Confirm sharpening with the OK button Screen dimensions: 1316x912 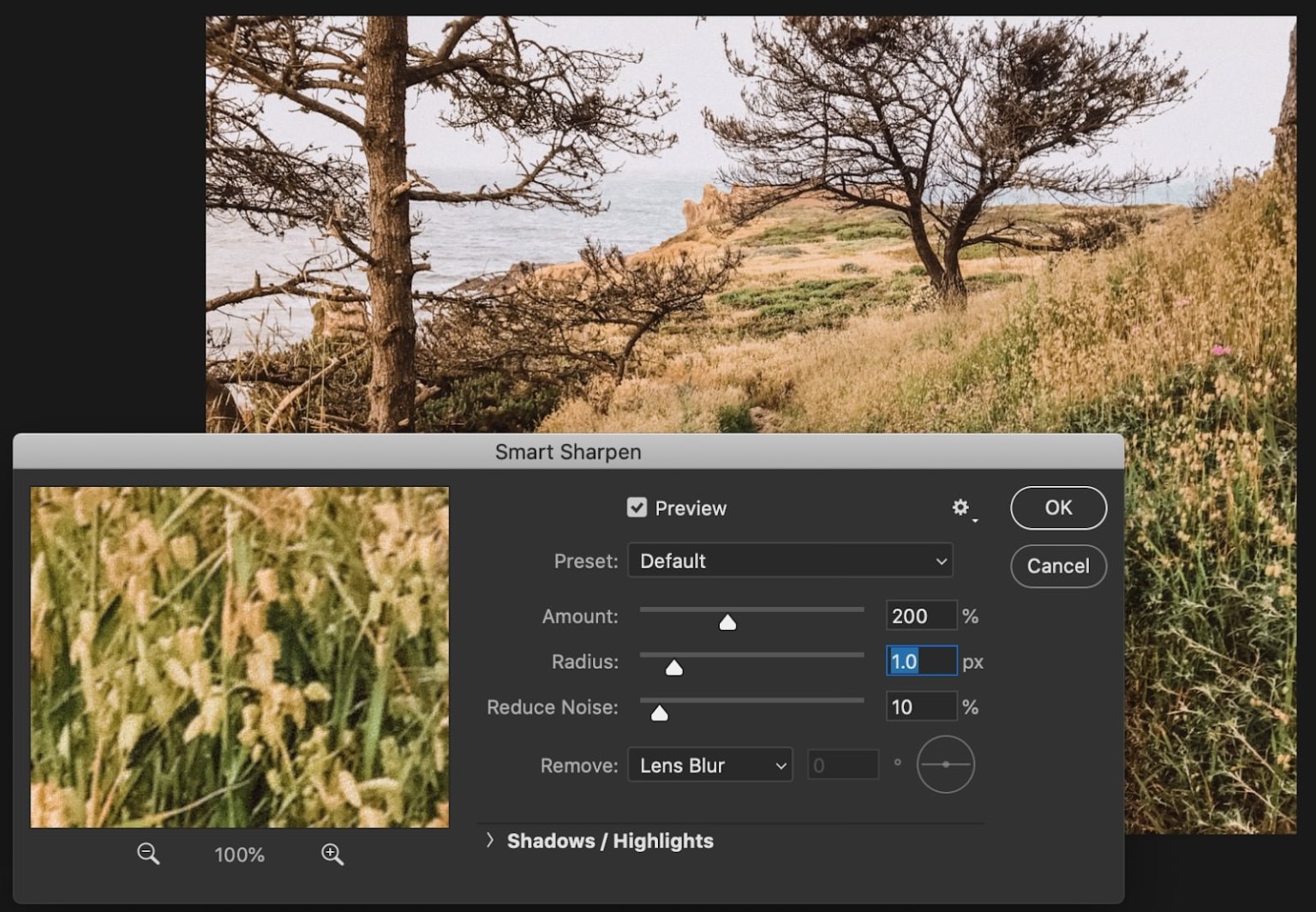(x=1058, y=507)
